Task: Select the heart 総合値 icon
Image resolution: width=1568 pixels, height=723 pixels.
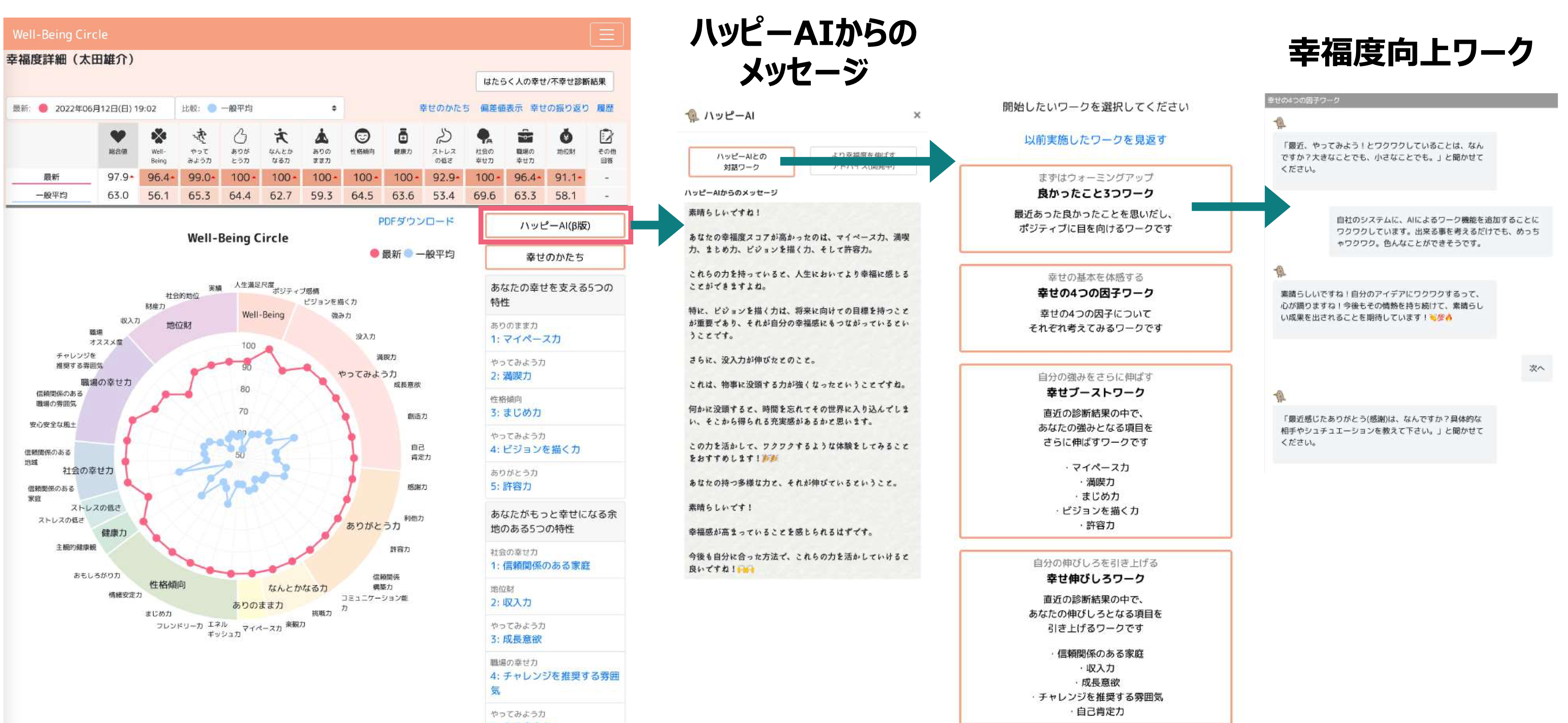Action: (118, 136)
